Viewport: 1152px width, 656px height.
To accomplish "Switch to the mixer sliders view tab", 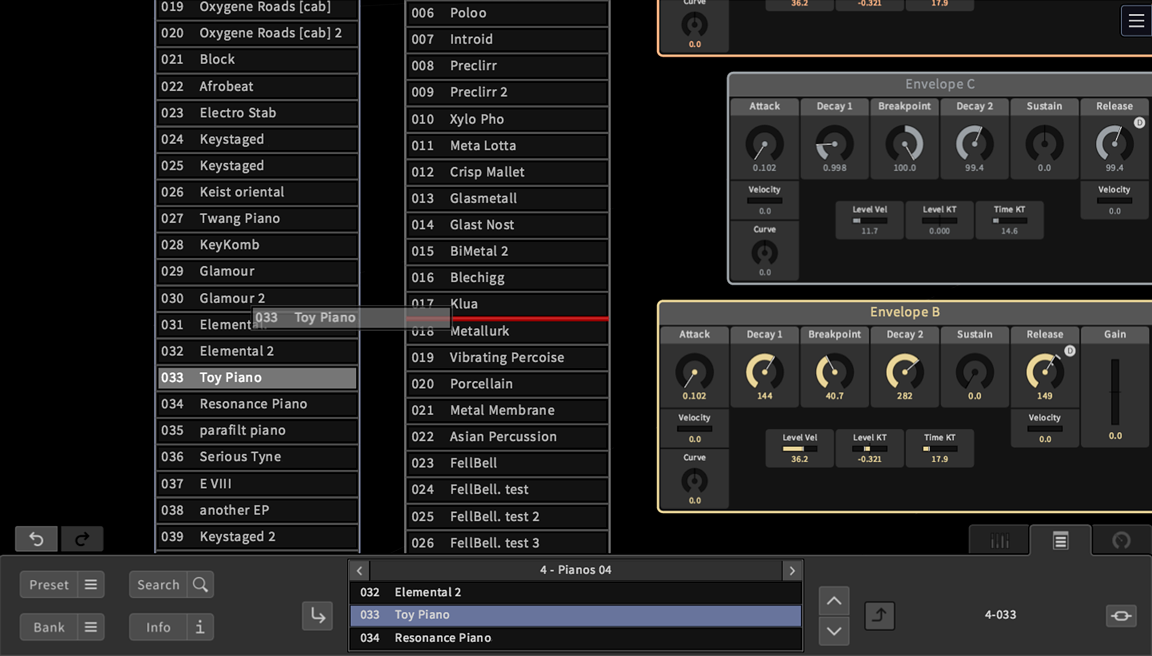I will click(x=999, y=541).
